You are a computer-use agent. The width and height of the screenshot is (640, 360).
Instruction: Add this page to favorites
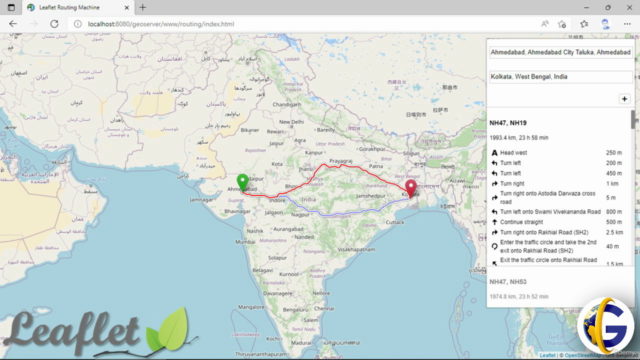[562, 24]
